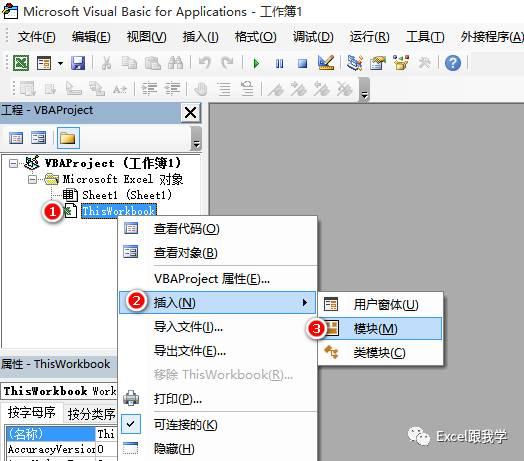Toggle Folders button in project panel

[68, 138]
